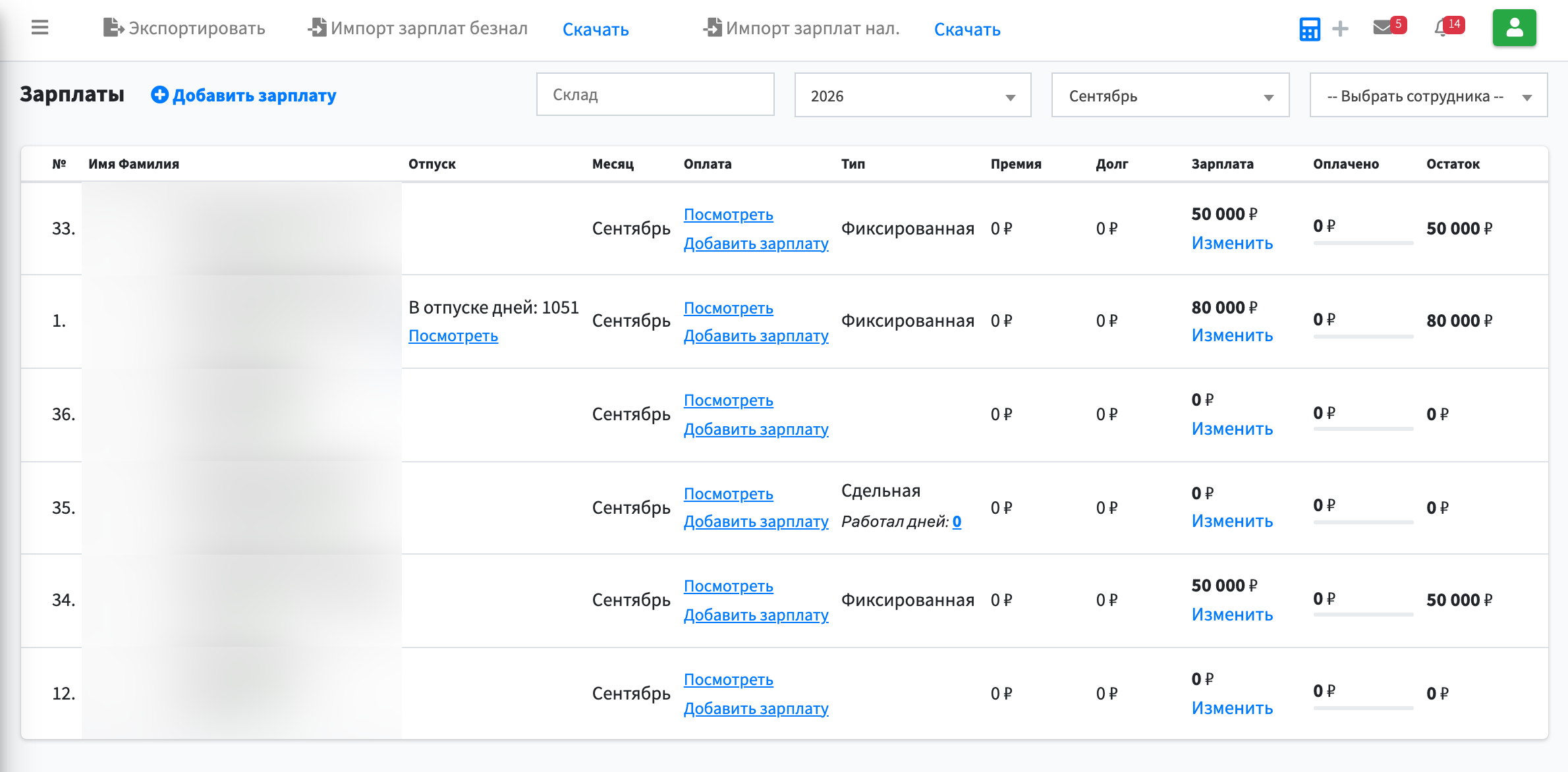Click the paid progress bar in row 33
1568x772 pixels.
coord(1363,243)
